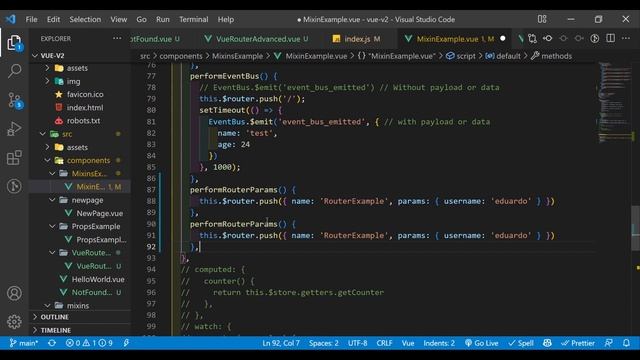Viewport: 640px width, 360px height.
Task: Open Run and Debug view icon
Action: point(14,129)
